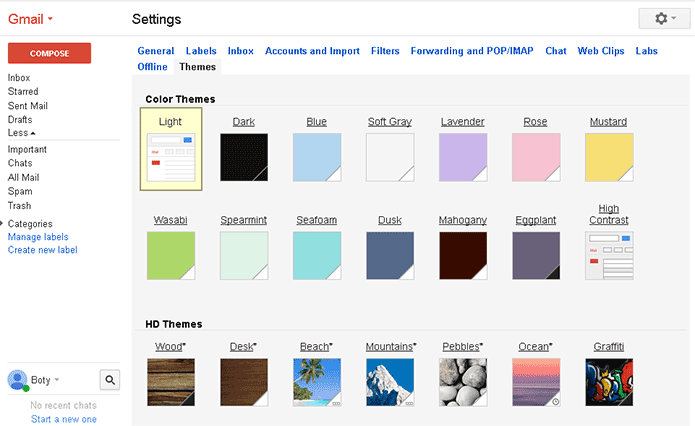Click the Eggplant theme name link
Viewport: 695px width, 426px height.
[x=535, y=220]
